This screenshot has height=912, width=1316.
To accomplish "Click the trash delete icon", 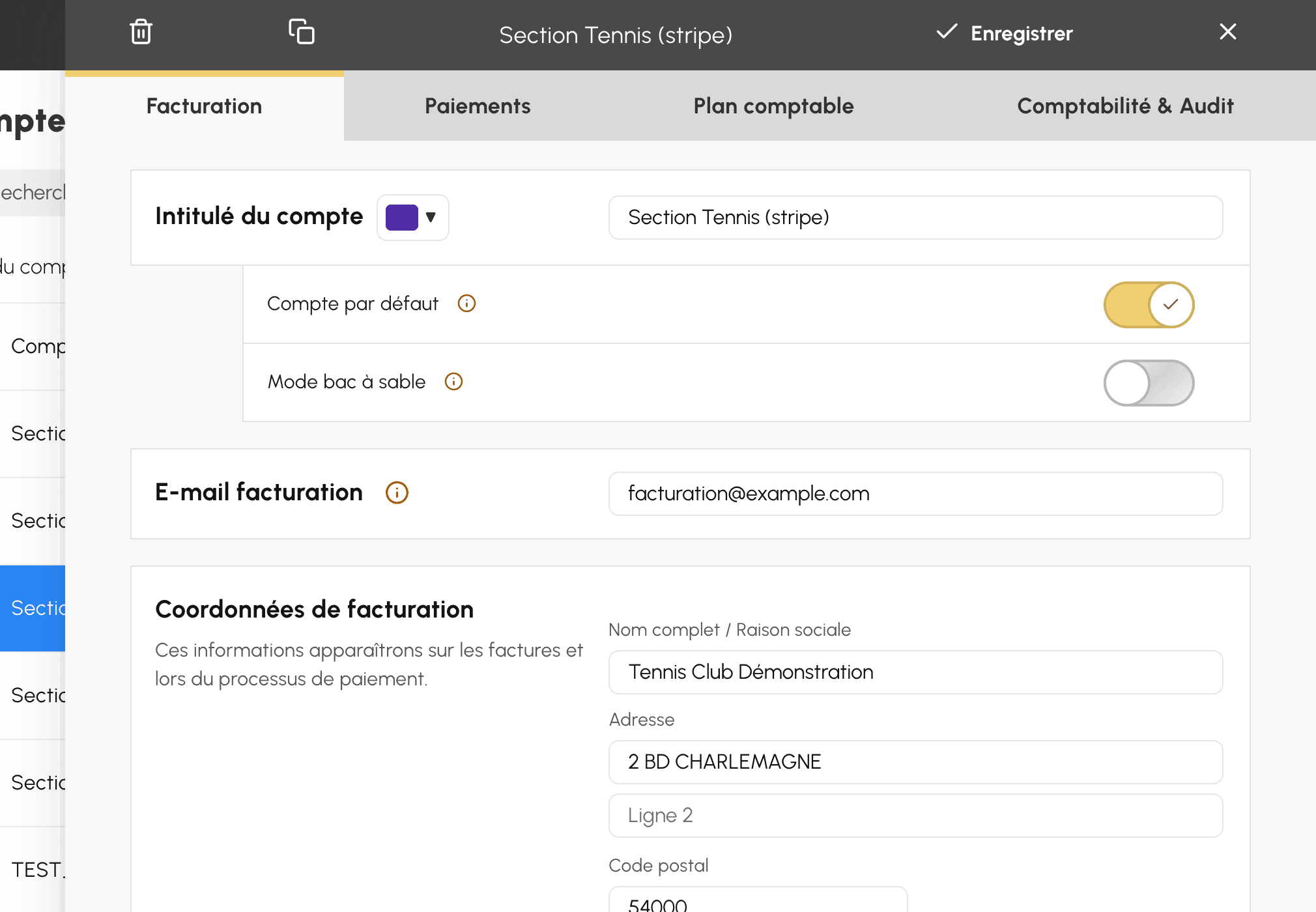I will [x=141, y=32].
